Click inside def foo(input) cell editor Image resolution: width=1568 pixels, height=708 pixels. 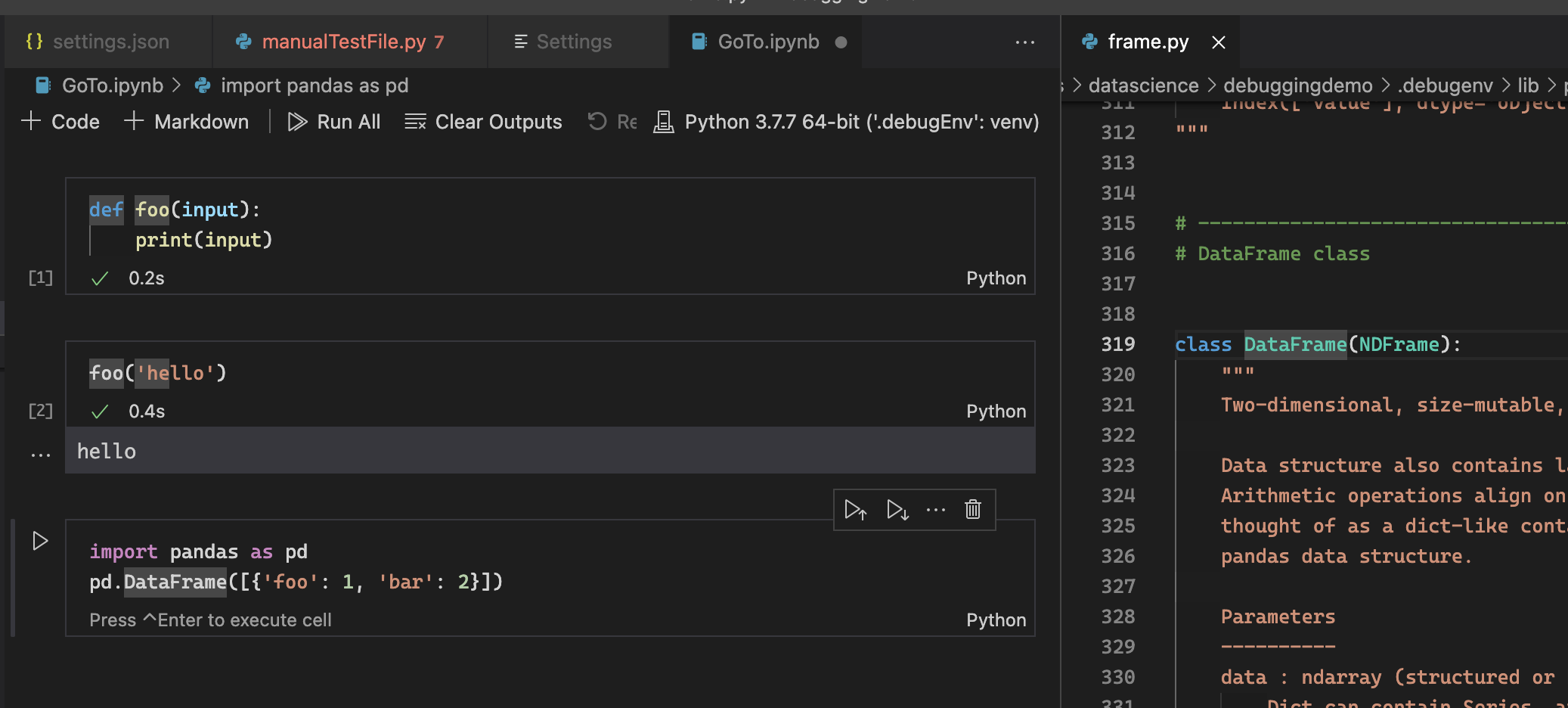(x=550, y=225)
